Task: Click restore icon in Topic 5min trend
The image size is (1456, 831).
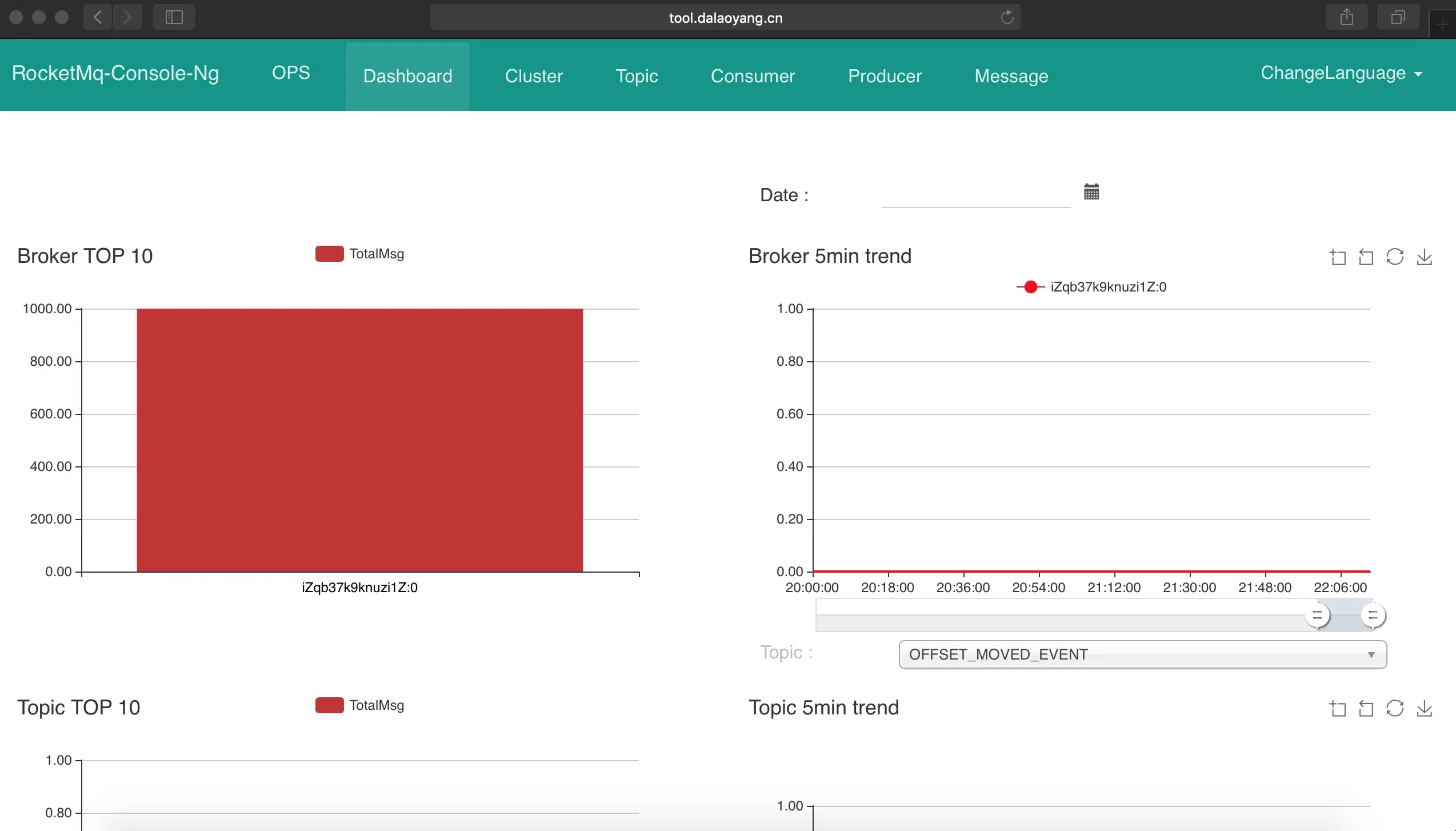Action: tap(1395, 709)
